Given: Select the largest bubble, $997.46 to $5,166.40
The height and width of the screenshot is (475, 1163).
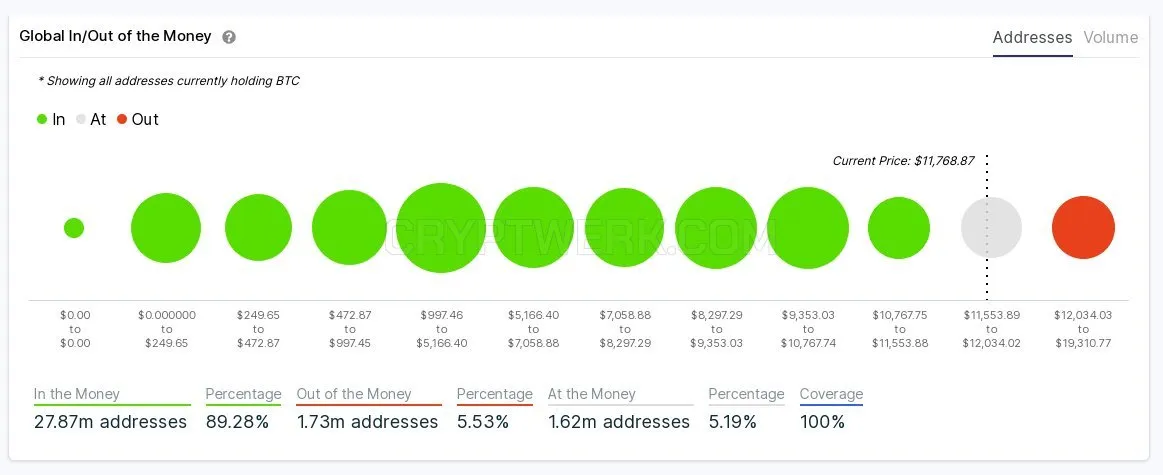Looking at the screenshot, I should coord(441,228).
